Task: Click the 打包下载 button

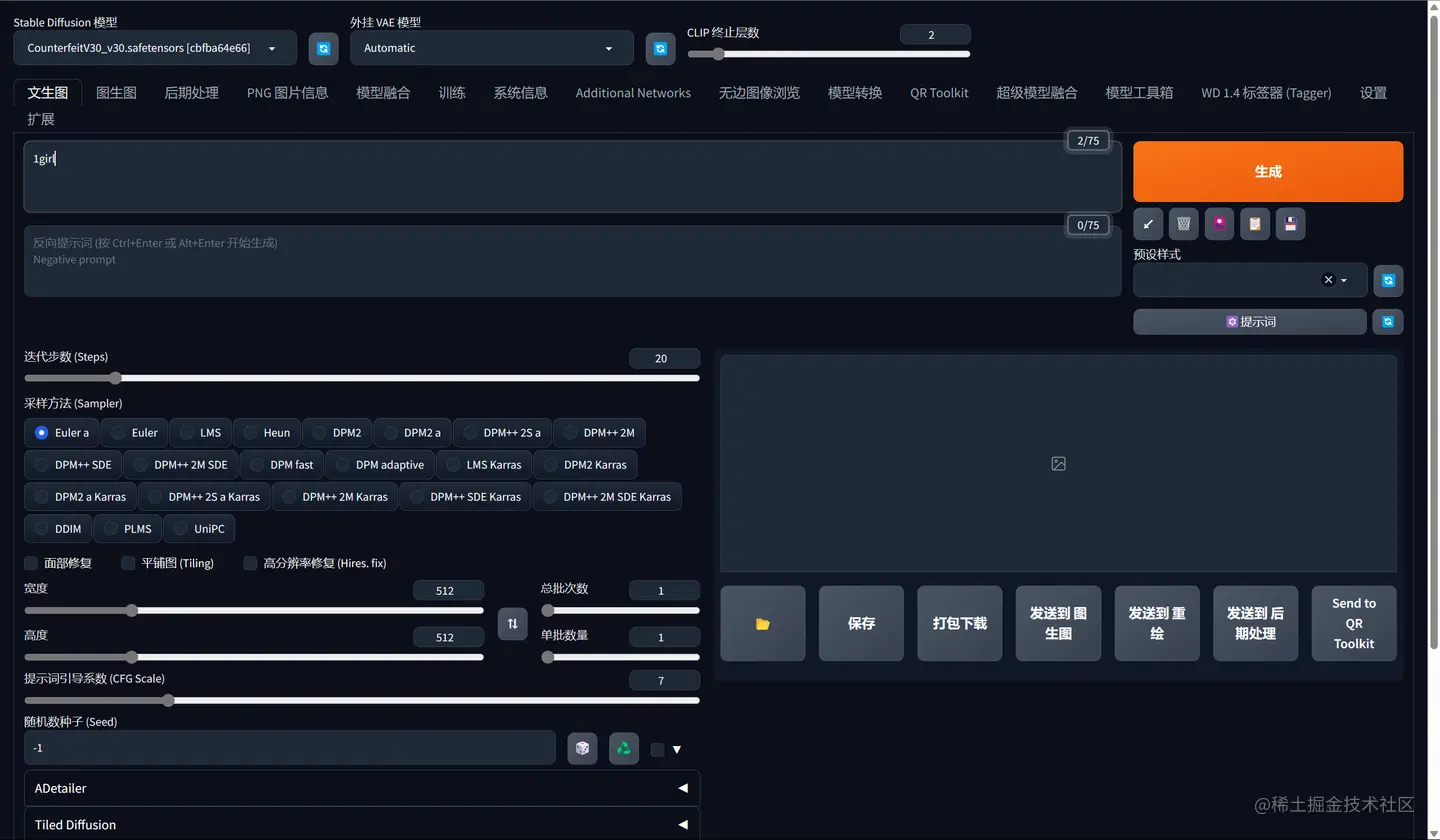Action: (960, 623)
